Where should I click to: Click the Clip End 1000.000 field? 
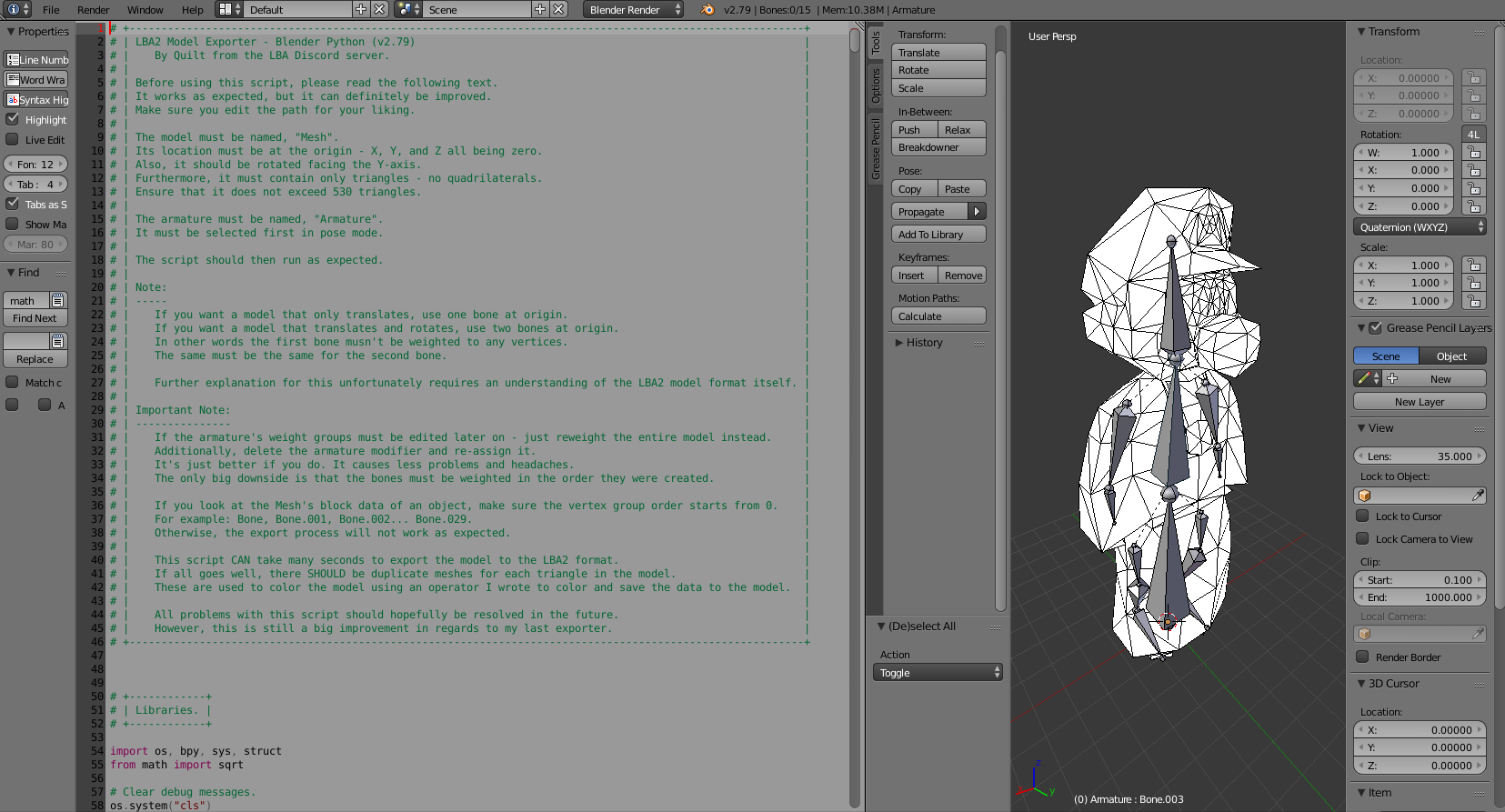point(1420,597)
